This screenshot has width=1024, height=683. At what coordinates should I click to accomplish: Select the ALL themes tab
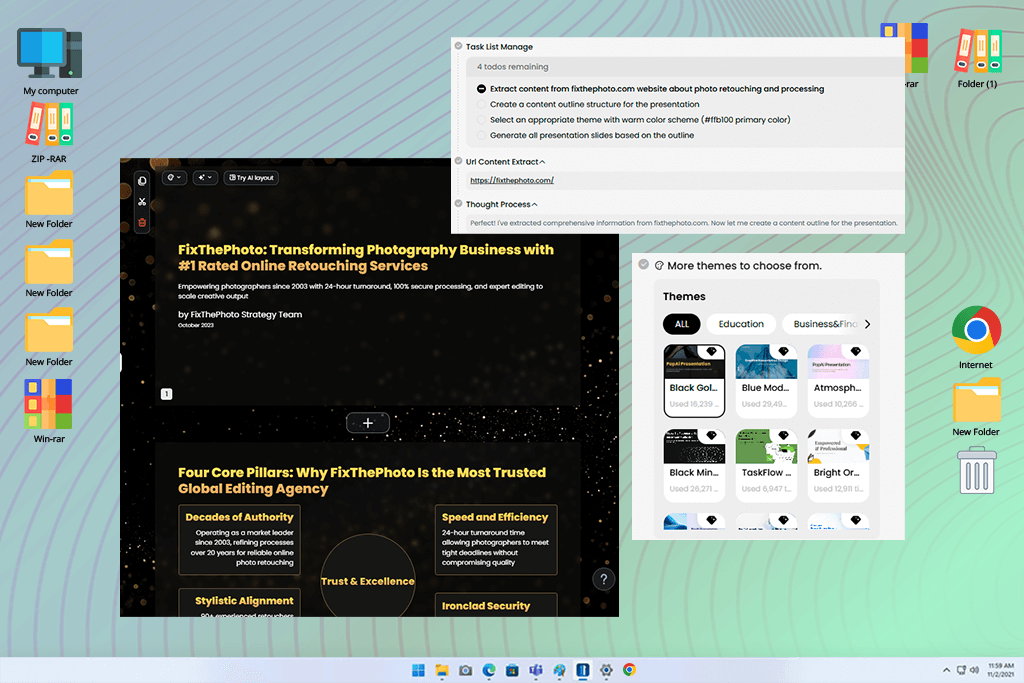pyautogui.click(x=682, y=324)
